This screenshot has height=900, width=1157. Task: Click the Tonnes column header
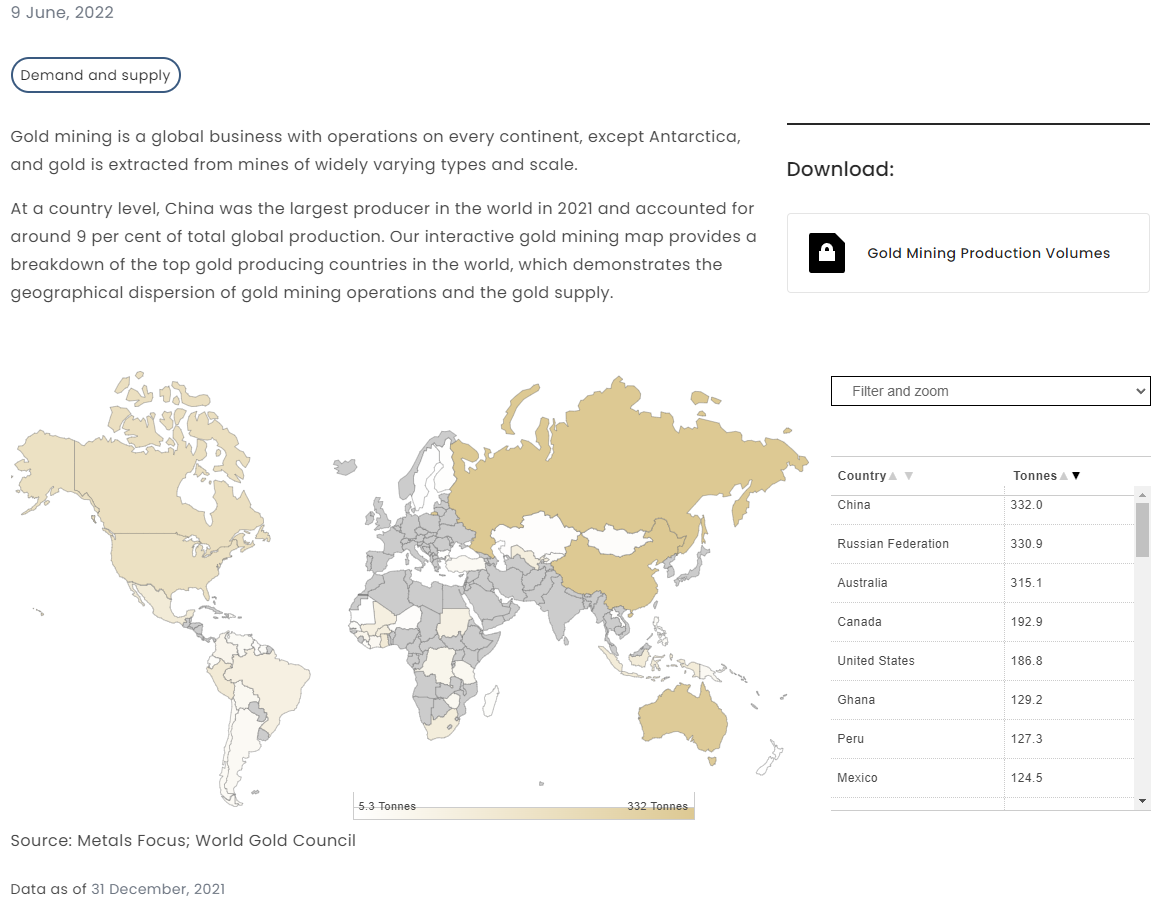tap(1035, 476)
